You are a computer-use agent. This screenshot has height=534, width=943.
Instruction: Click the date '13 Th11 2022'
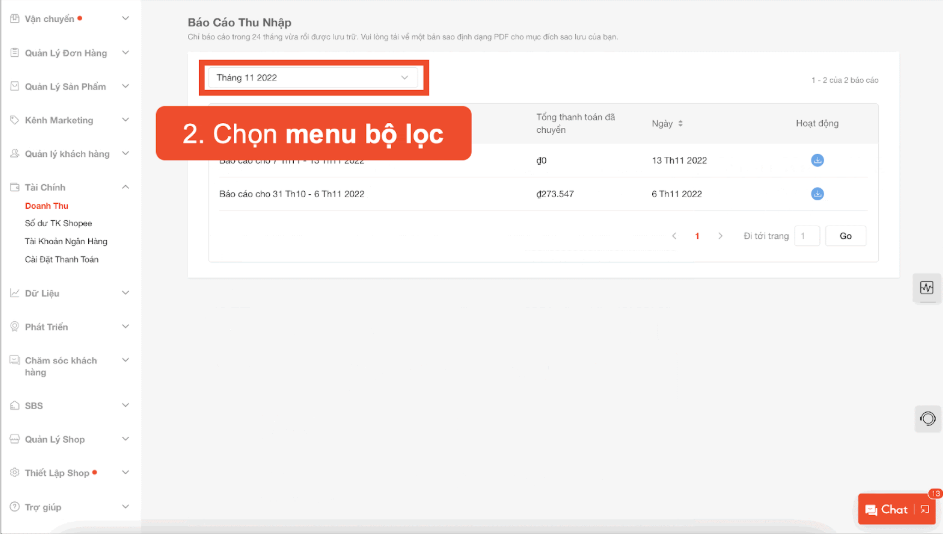pos(680,161)
